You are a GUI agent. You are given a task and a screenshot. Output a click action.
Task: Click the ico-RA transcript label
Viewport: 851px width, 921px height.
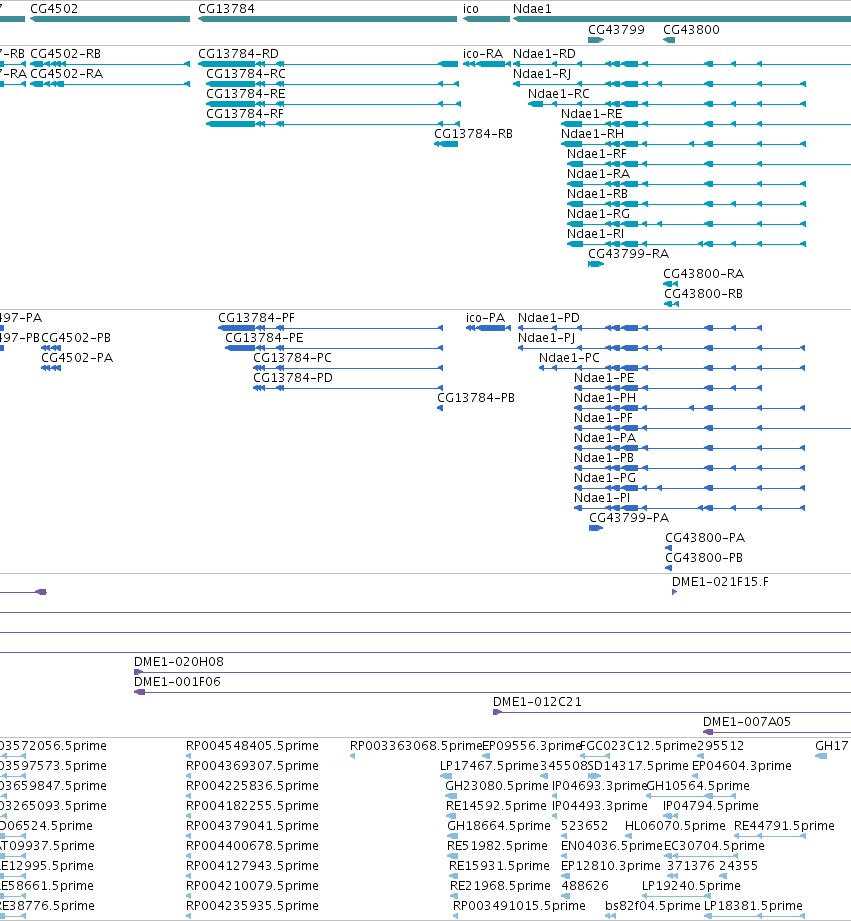click(x=483, y=53)
